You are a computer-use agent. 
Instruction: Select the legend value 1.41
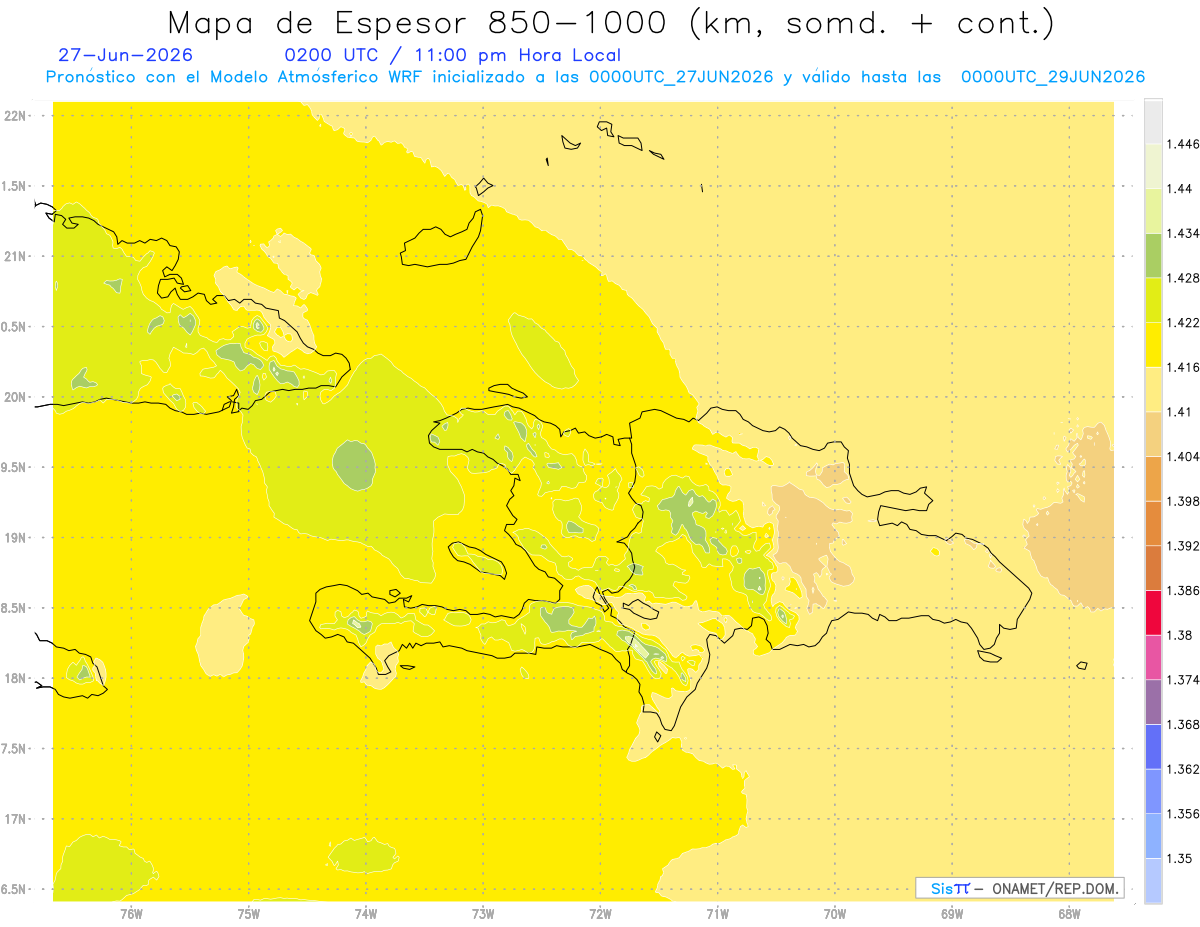(x=1180, y=412)
